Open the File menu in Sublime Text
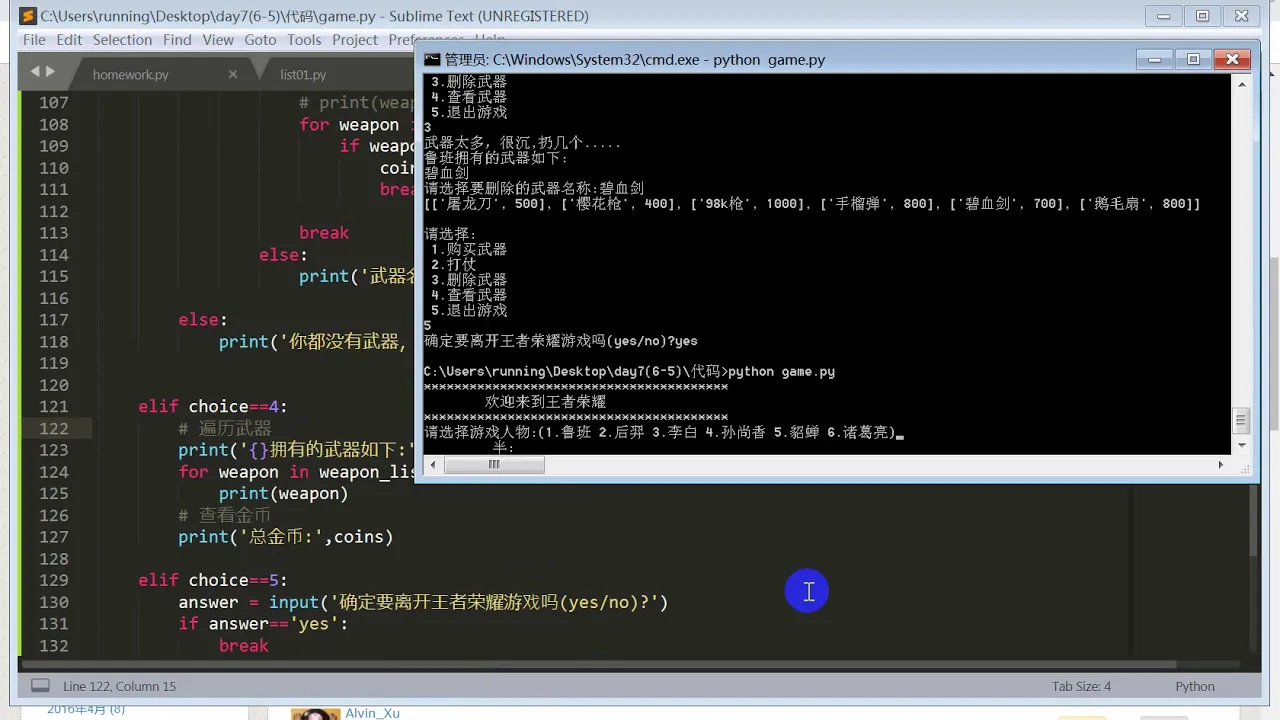The height and width of the screenshot is (720, 1280). [34, 40]
